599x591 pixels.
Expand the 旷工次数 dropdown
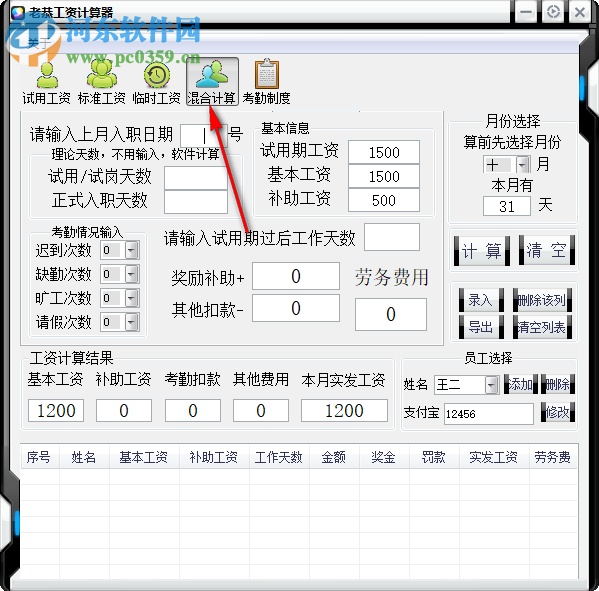(x=131, y=298)
